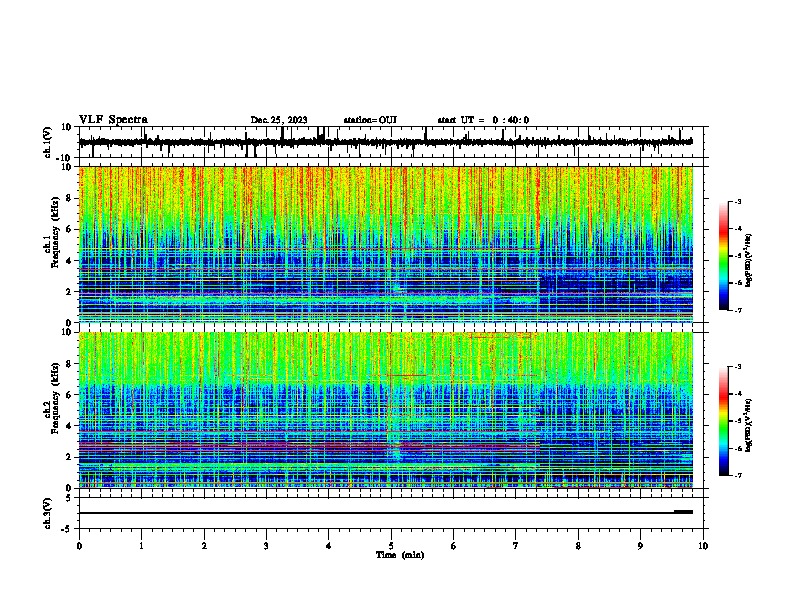792x612 pixels.
Task: Click time axis tick label "4"
Action: (329, 545)
